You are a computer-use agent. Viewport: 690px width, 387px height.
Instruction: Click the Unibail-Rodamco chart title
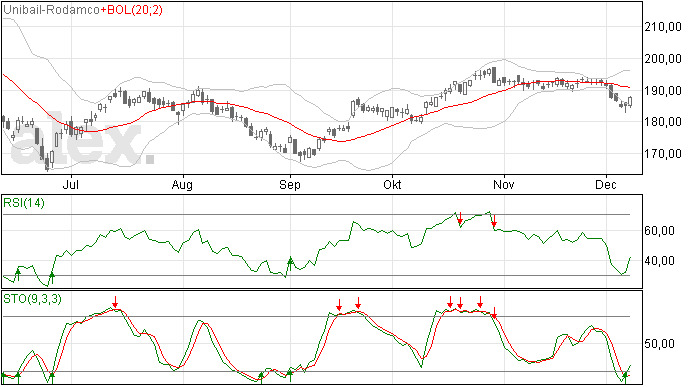click(x=51, y=10)
